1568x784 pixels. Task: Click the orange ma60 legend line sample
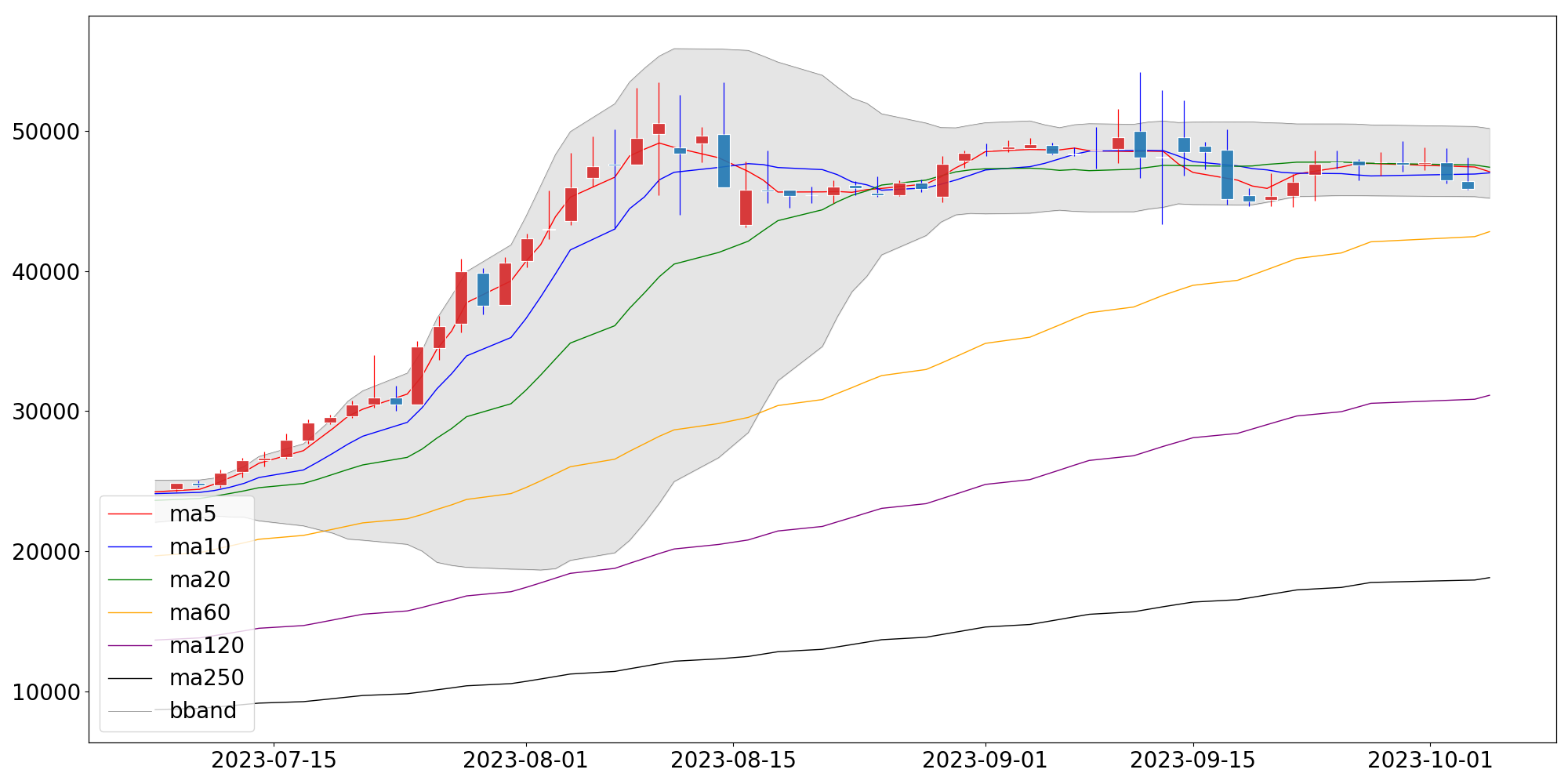tap(129, 612)
